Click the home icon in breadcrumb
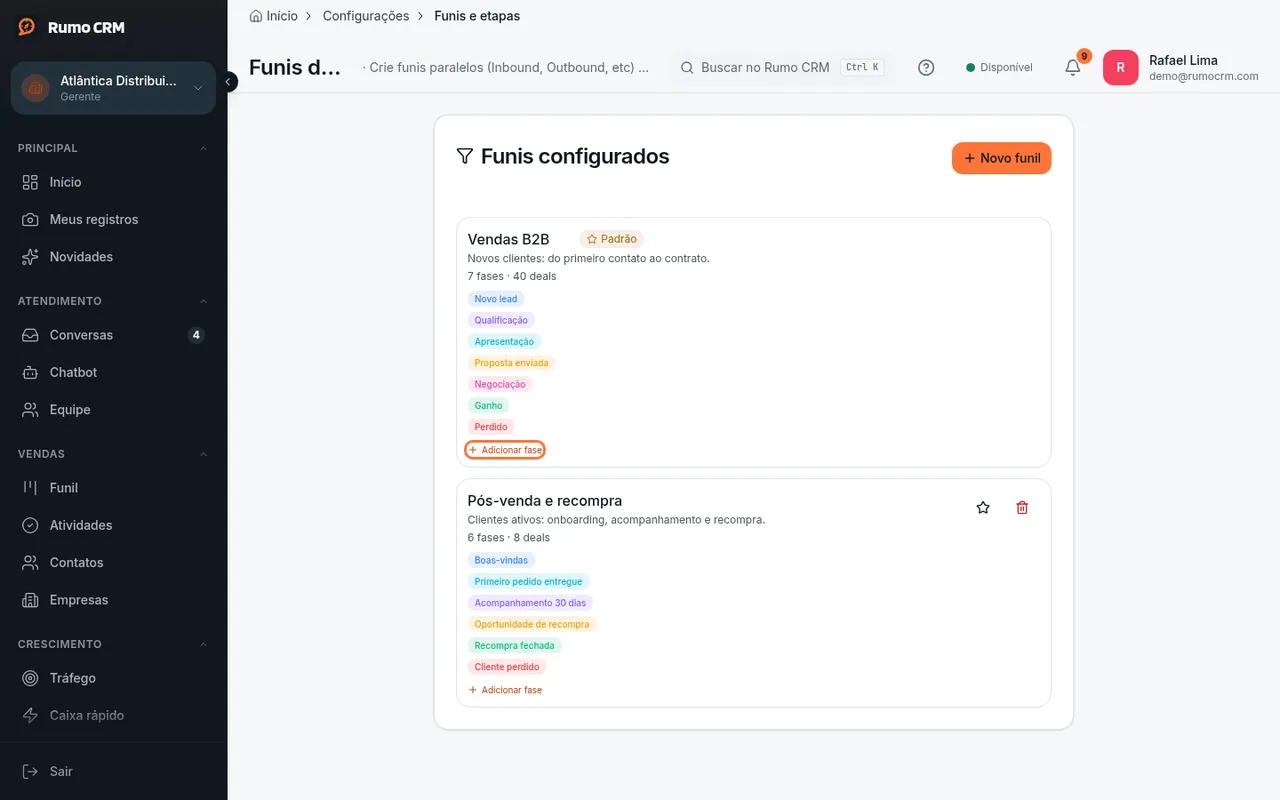 tap(256, 16)
